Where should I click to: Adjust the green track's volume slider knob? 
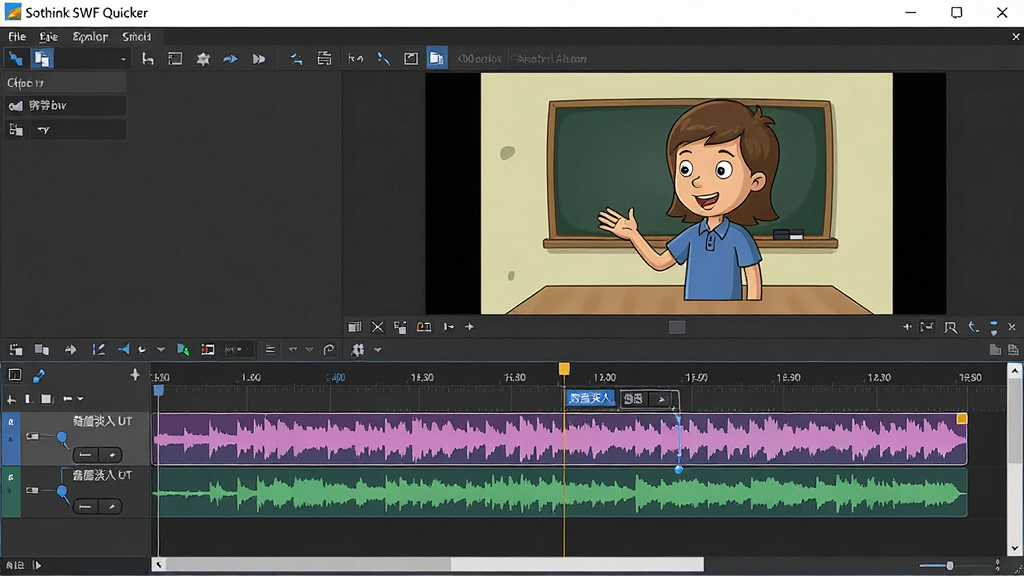pos(63,492)
